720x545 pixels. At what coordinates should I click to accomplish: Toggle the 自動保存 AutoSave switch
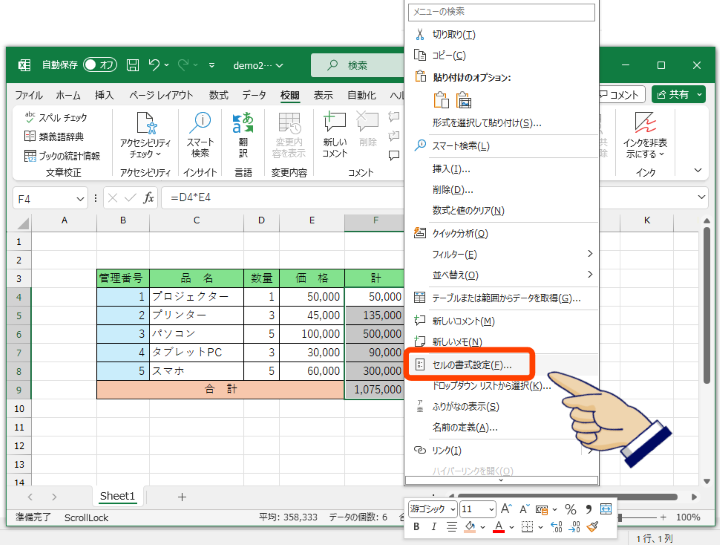tap(100, 65)
